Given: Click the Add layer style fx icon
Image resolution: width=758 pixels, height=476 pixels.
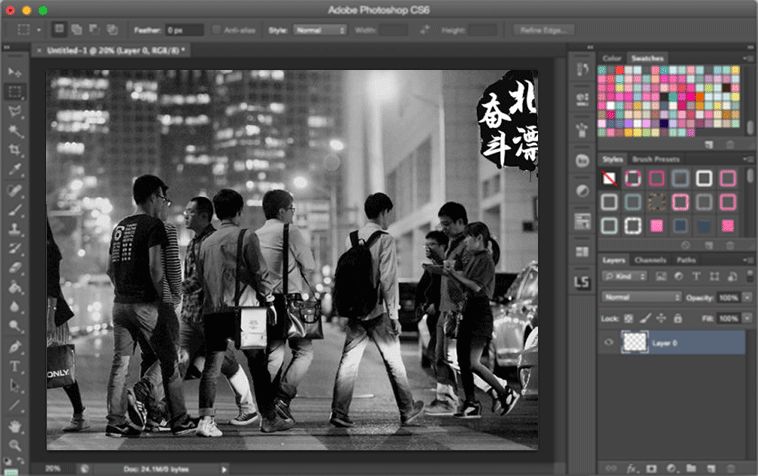Looking at the screenshot, I should coord(632,466).
